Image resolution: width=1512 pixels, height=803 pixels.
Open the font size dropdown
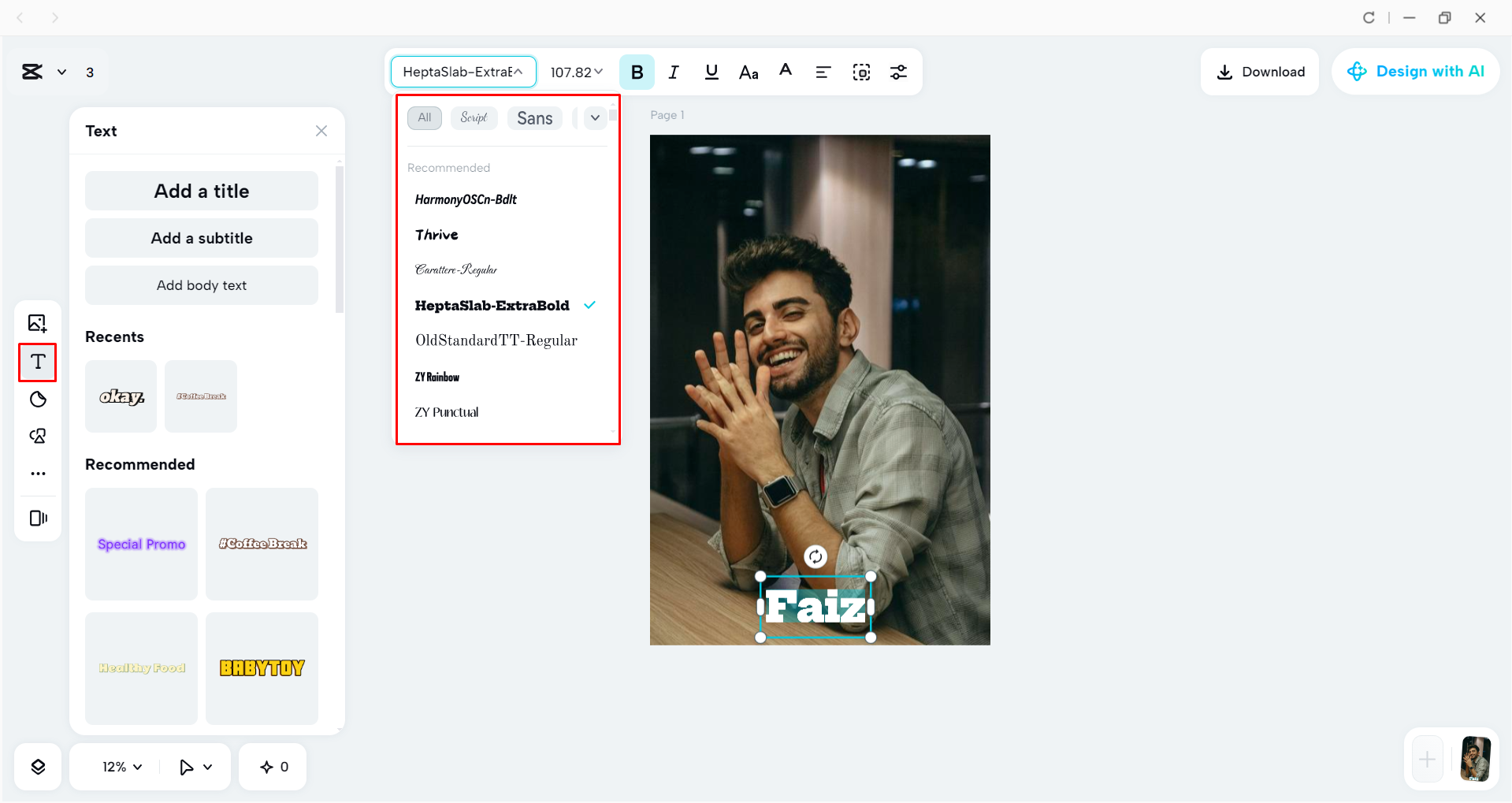point(576,72)
